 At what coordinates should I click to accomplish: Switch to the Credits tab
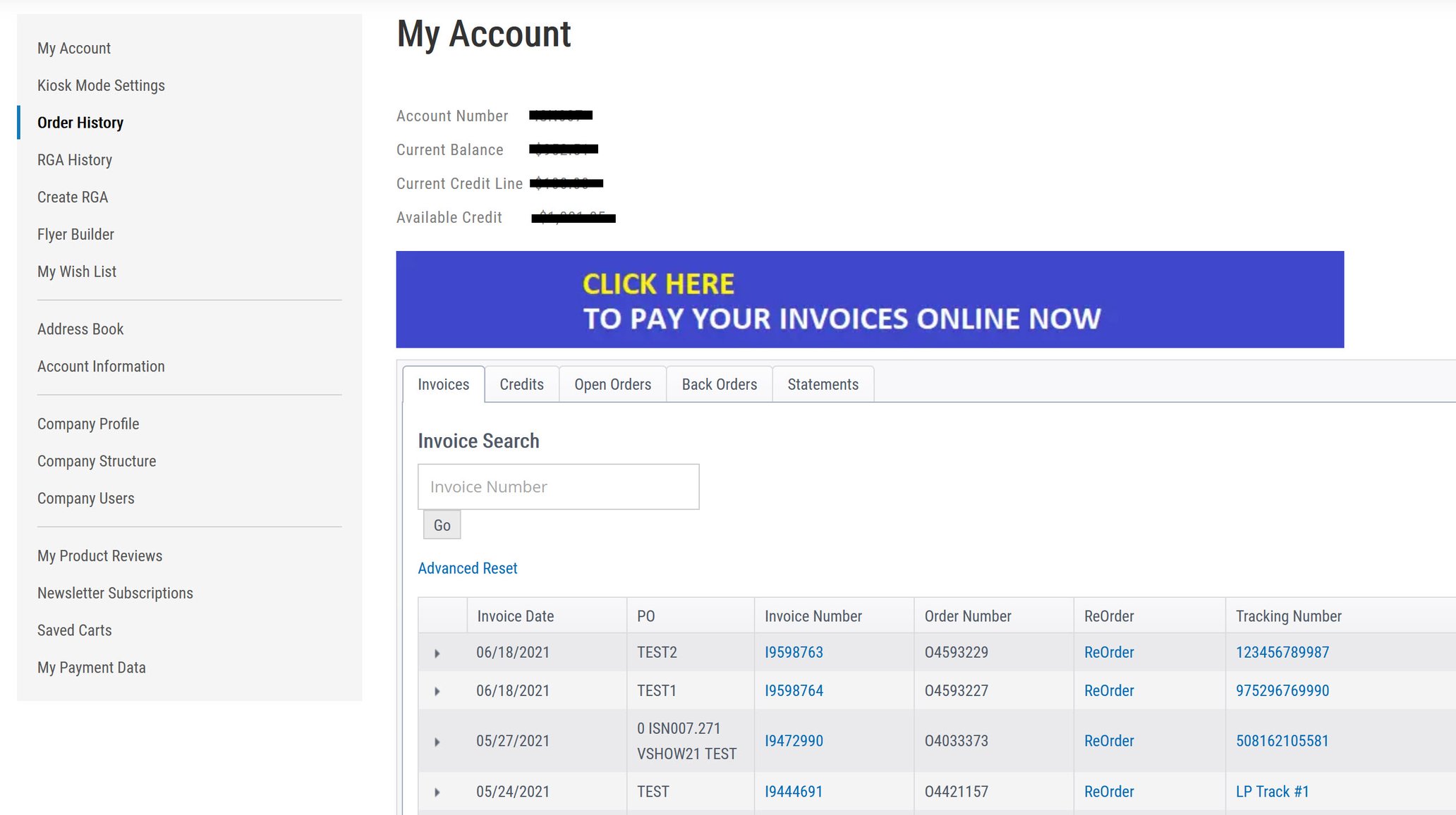[521, 384]
